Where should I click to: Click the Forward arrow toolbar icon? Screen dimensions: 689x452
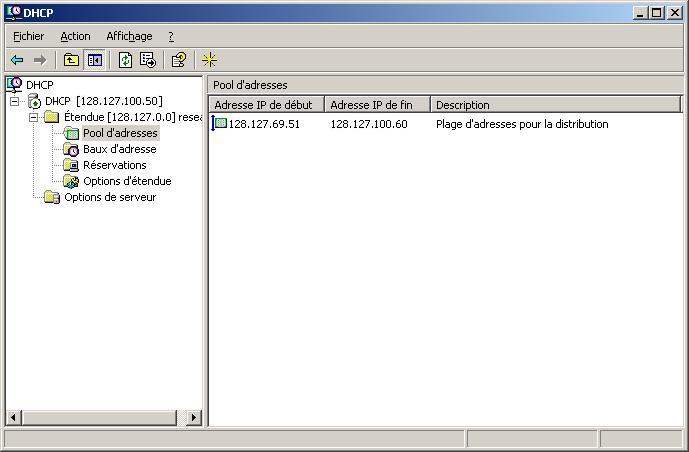pyautogui.click(x=40, y=60)
